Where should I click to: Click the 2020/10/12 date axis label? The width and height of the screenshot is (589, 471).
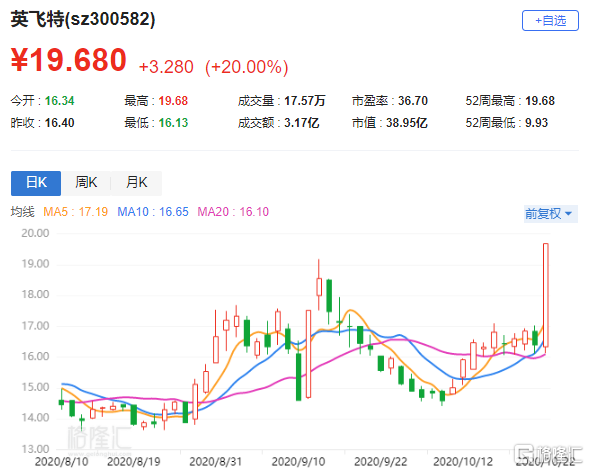click(x=463, y=462)
